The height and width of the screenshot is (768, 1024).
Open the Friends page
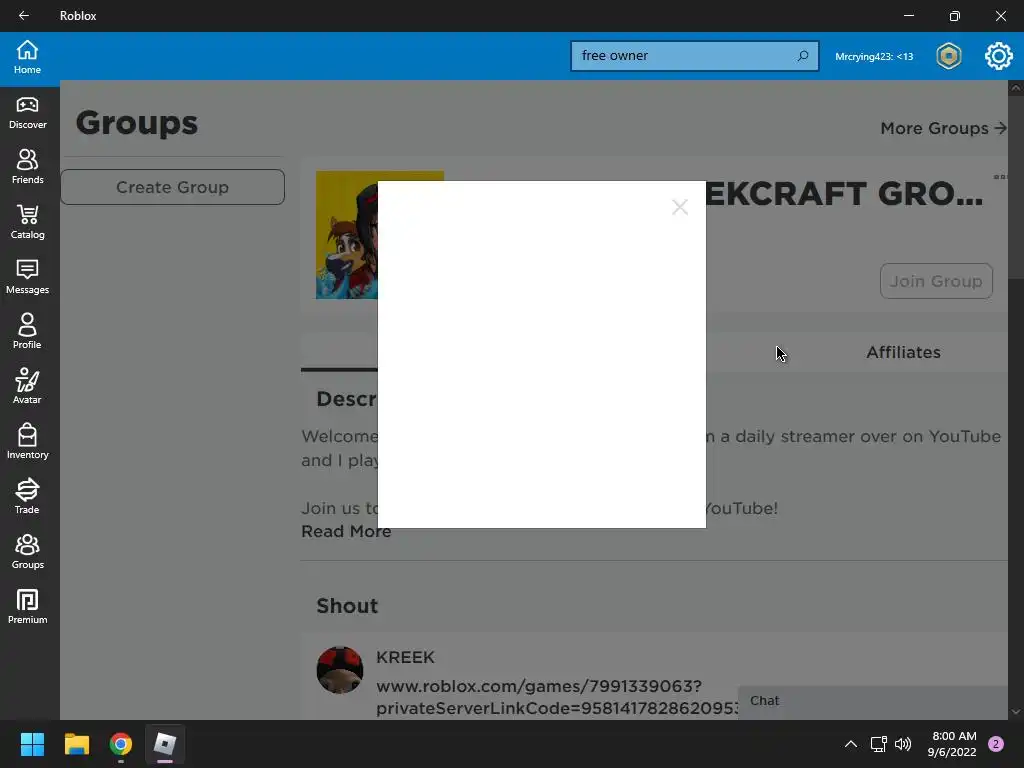pyautogui.click(x=27, y=168)
